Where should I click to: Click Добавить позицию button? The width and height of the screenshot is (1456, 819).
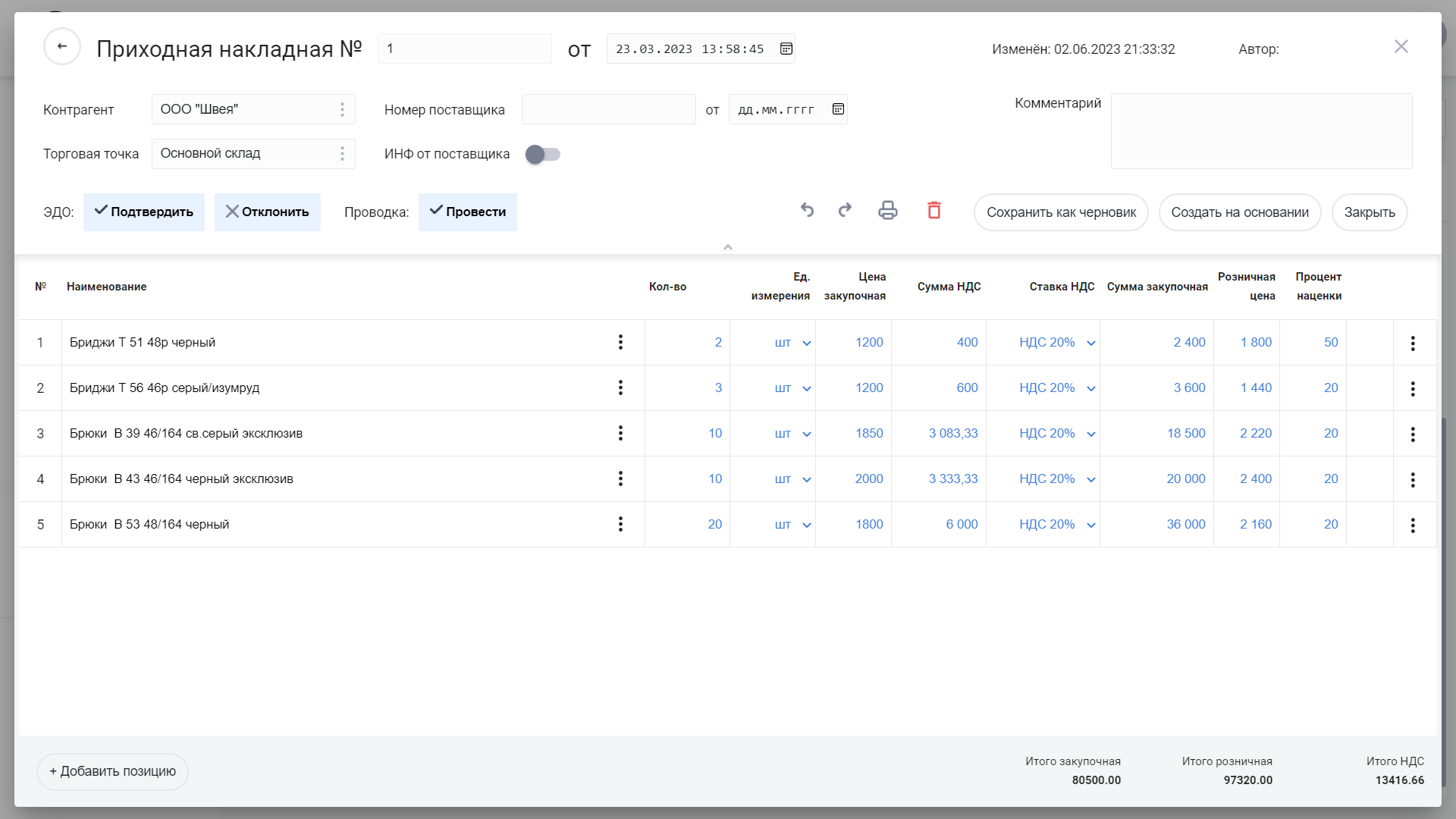point(112,771)
